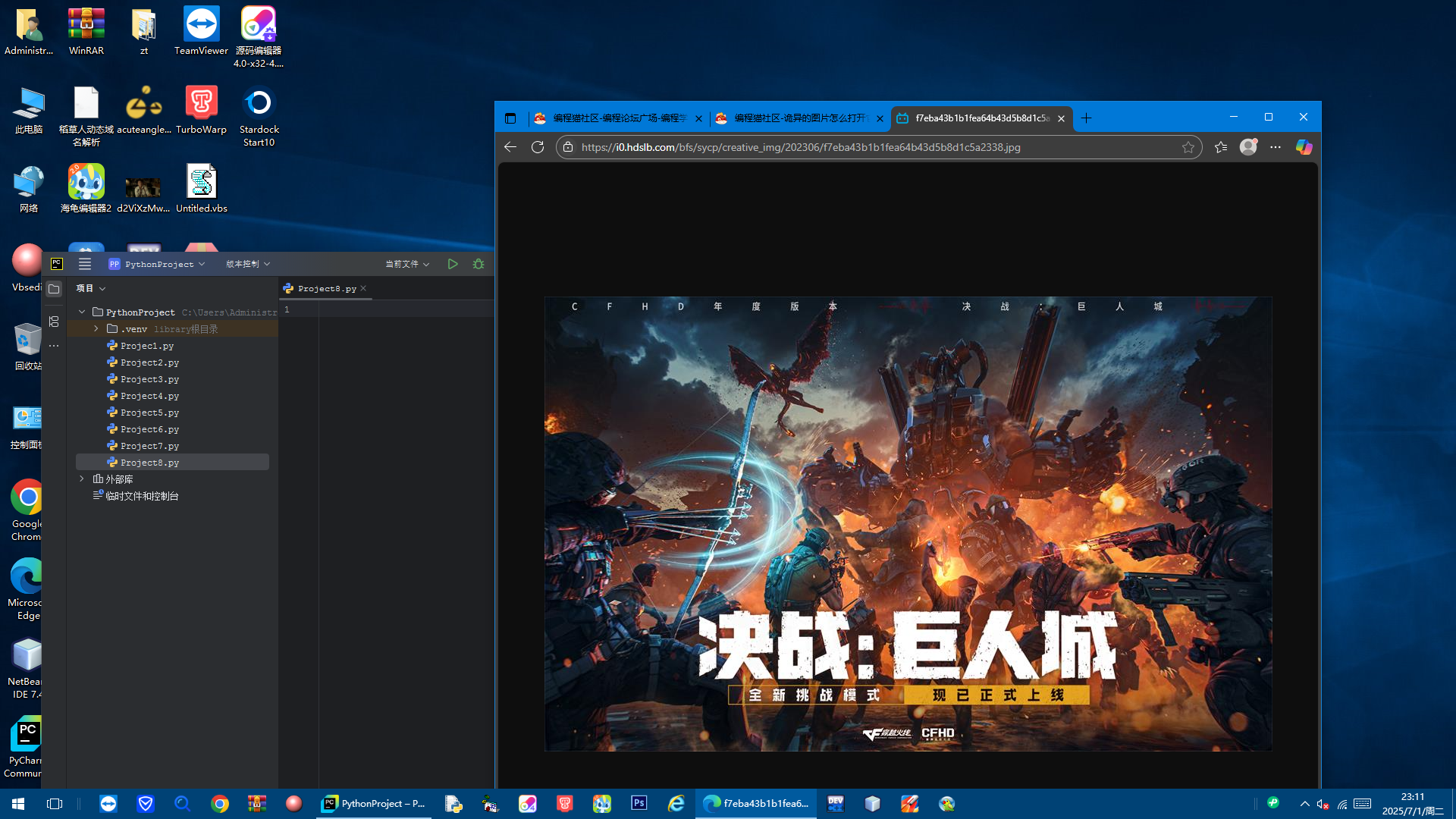Open the Edge profile avatar
This screenshot has height=819, width=1456.
click(x=1248, y=147)
